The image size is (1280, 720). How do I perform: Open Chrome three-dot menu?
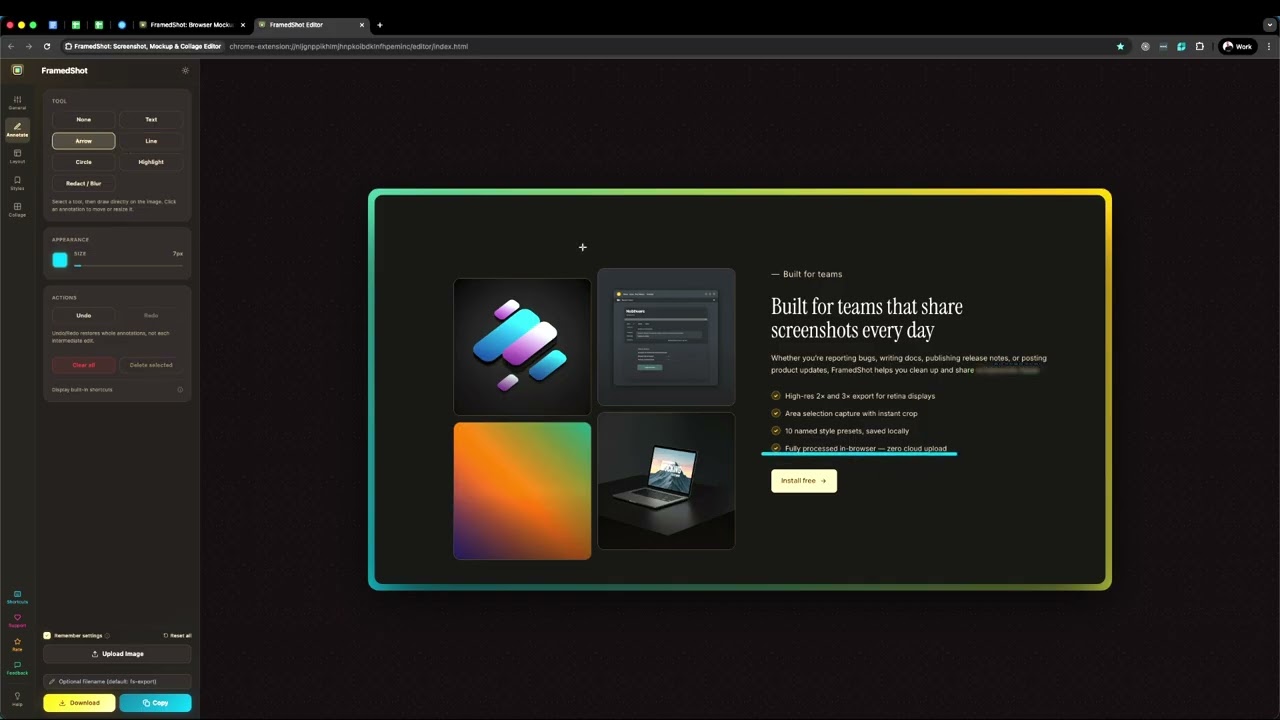pyautogui.click(x=1268, y=46)
